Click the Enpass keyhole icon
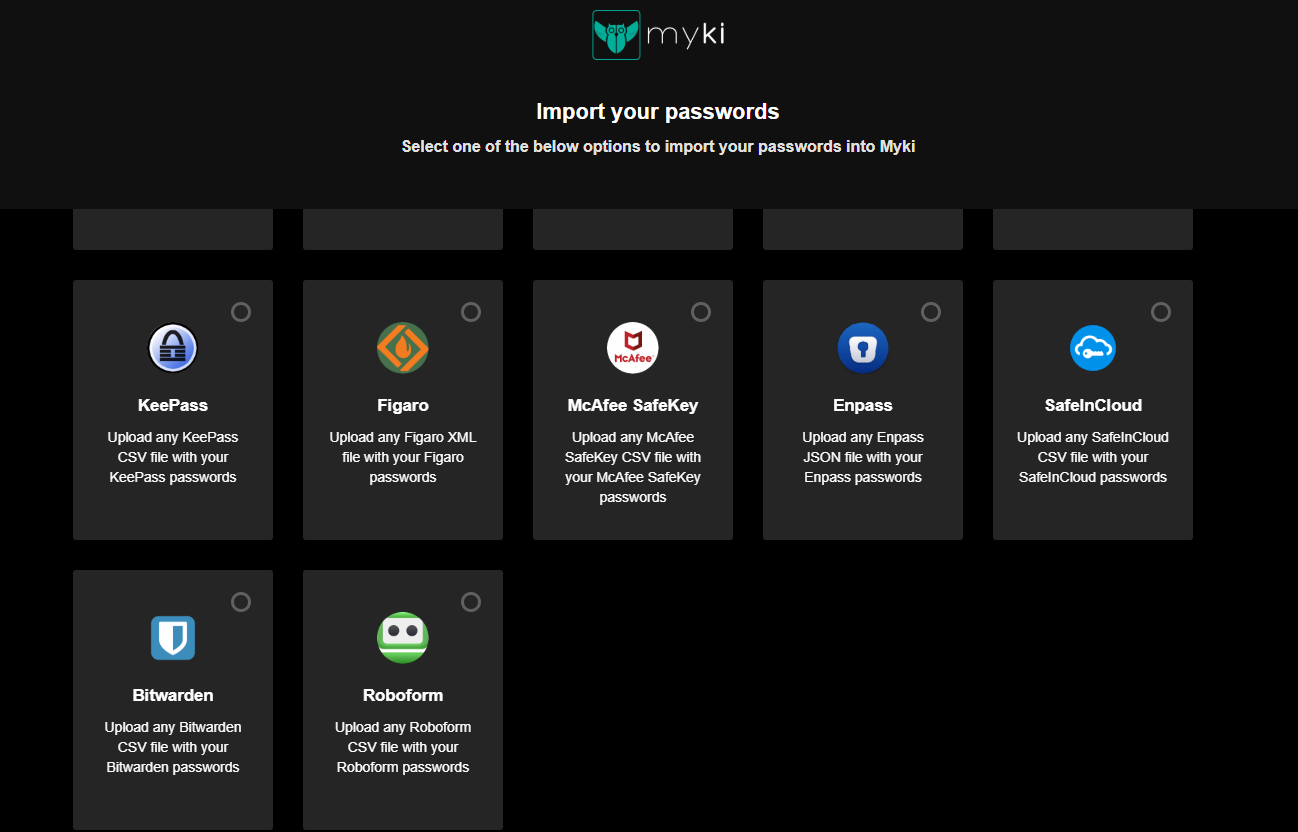Viewport: 1298px width, 832px height. point(863,348)
